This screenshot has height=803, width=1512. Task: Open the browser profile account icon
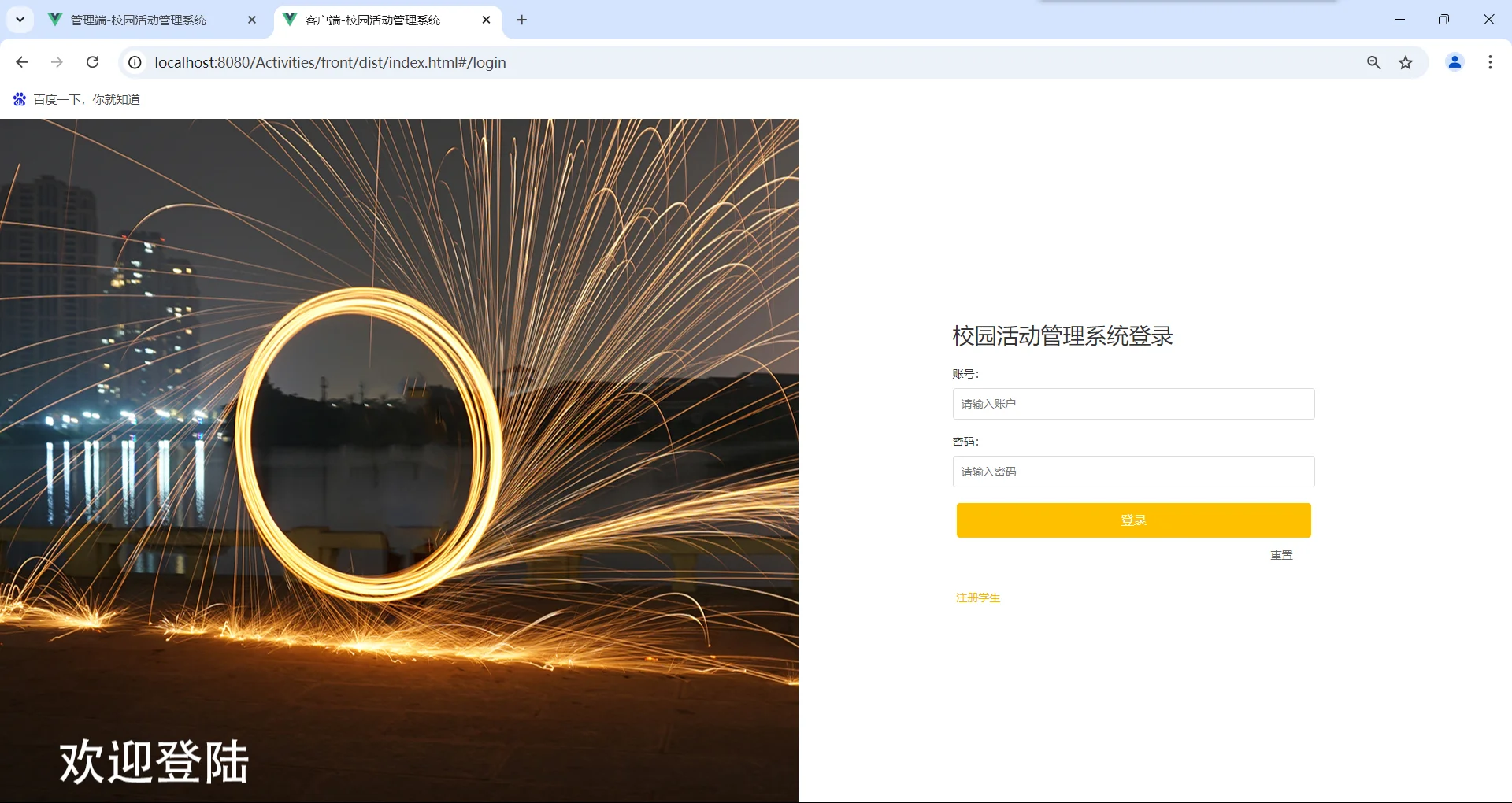click(x=1455, y=62)
